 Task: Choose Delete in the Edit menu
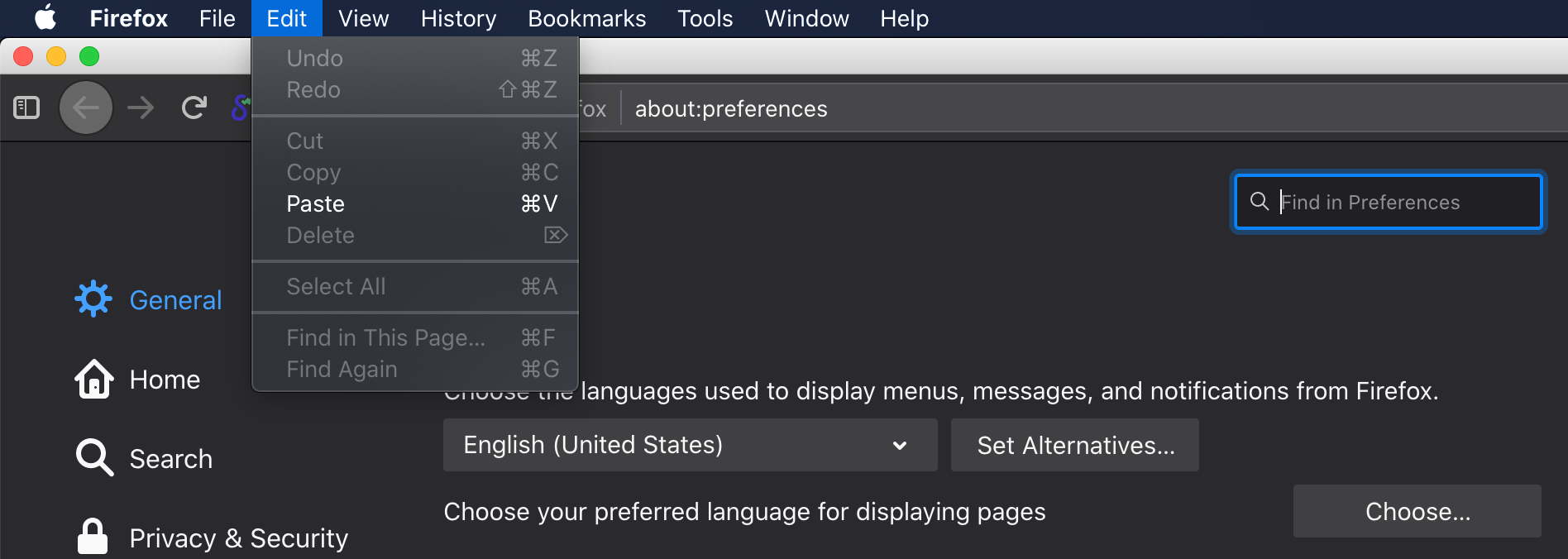[415, 235]
